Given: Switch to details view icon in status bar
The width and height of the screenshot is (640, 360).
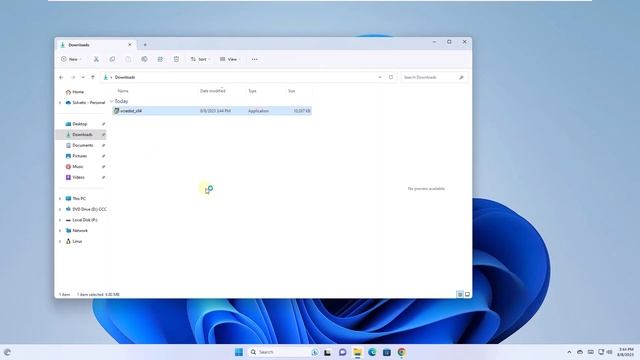Looking at the screenshot, I should pyautogui.click(x=460, y=294).
